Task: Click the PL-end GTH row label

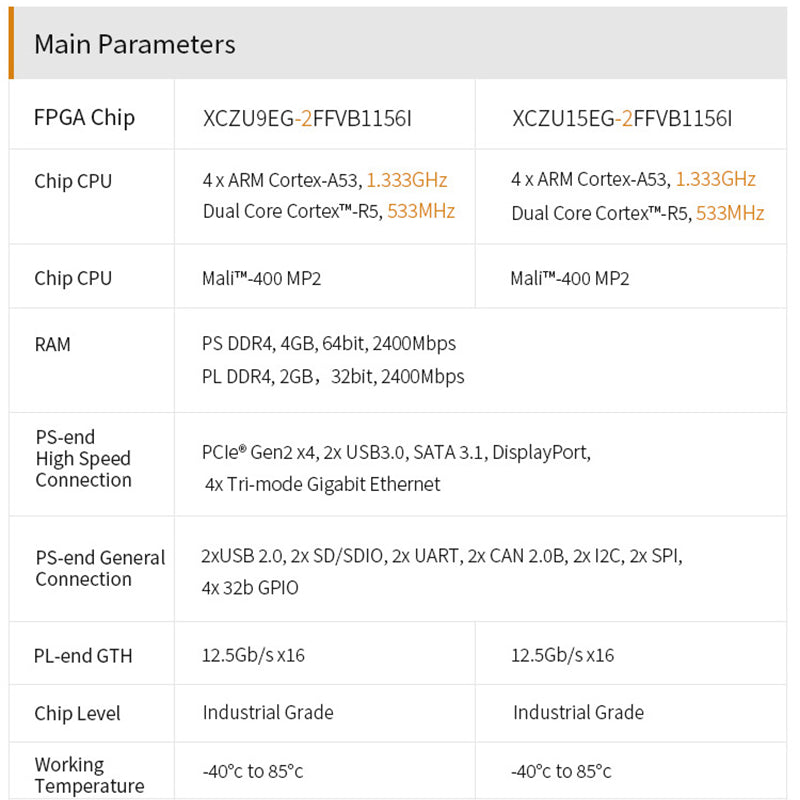Action: coord(83,656)
